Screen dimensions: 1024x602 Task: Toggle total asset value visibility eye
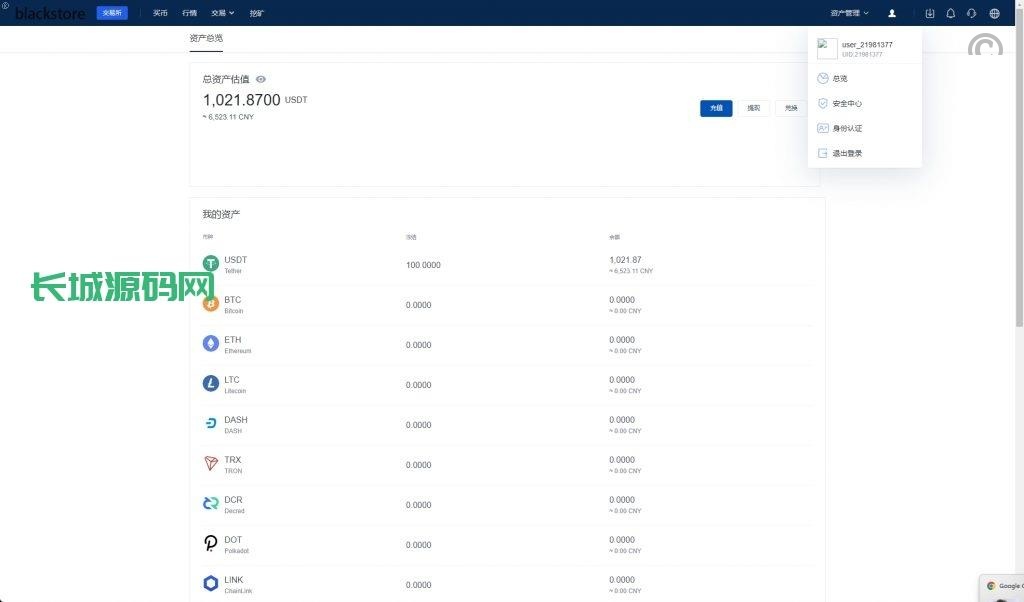pyautogui.click(x=261, y=79)
